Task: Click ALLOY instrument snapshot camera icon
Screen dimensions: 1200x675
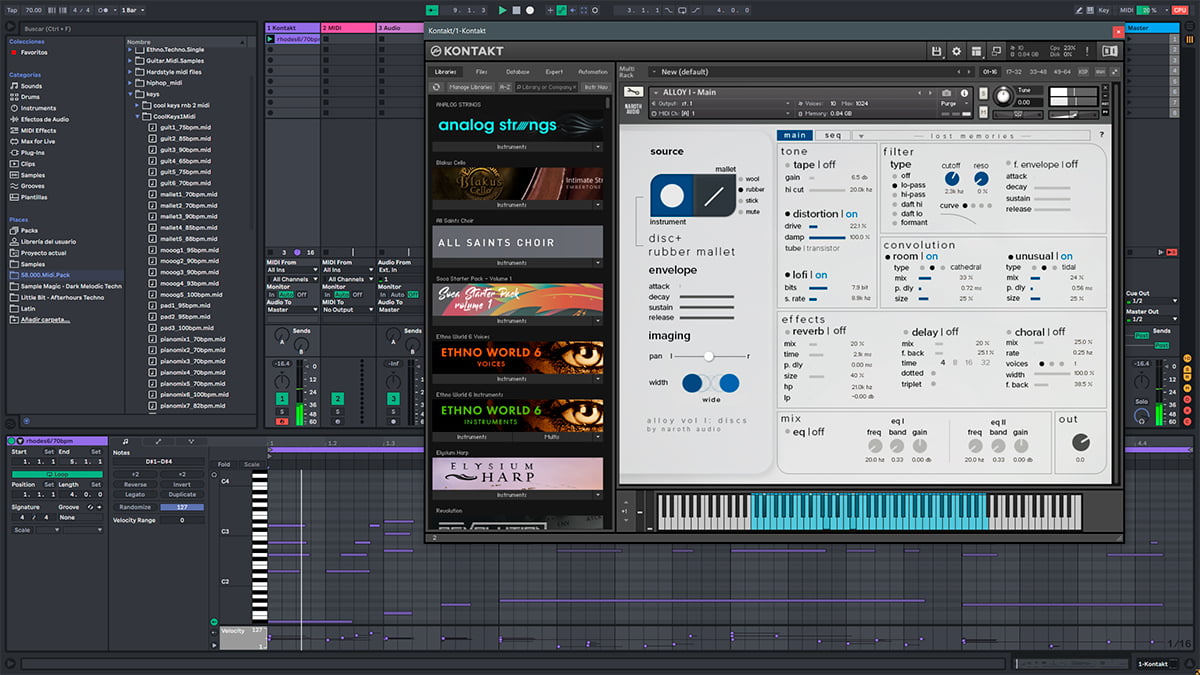Action: 946,93
